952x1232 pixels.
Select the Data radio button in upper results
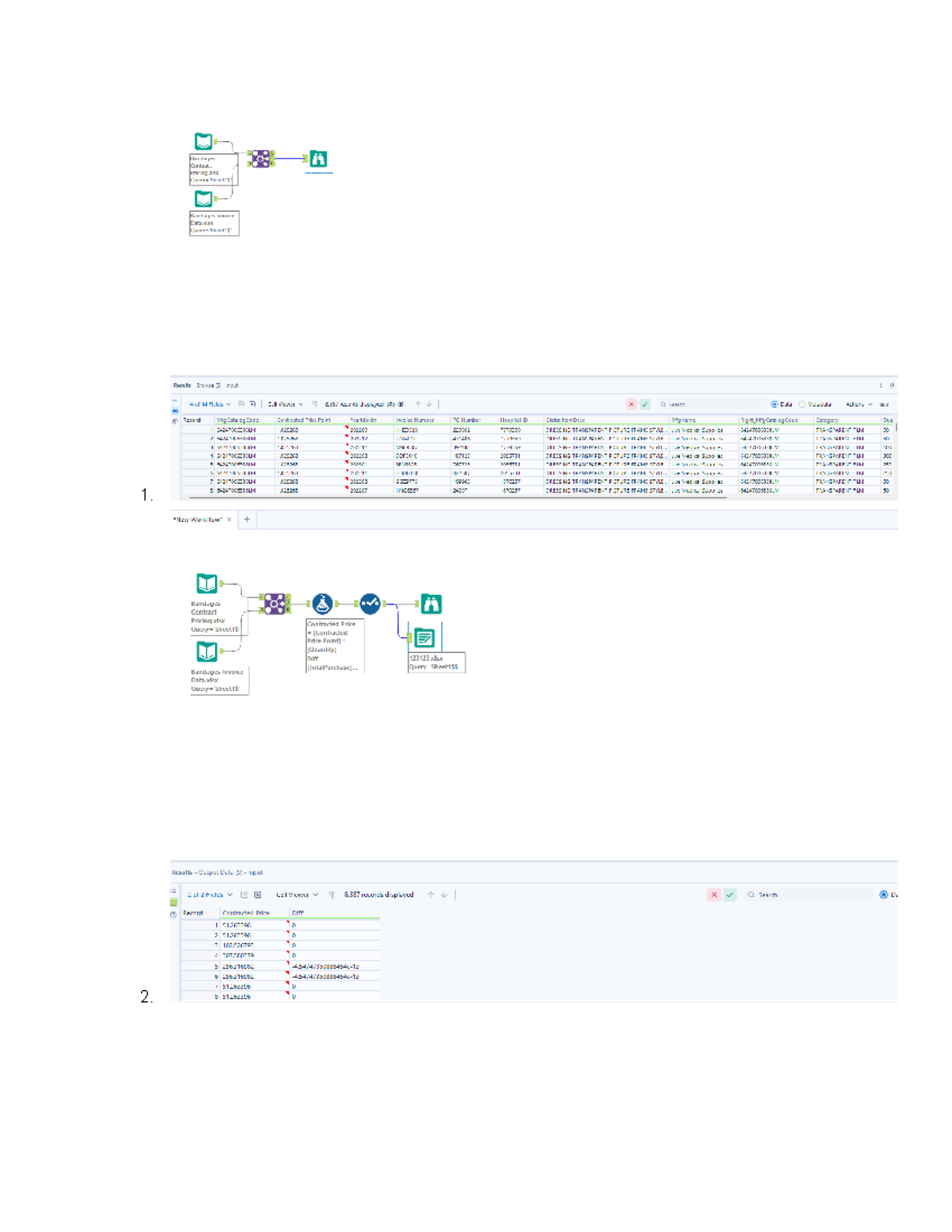[x=774, y=405]
